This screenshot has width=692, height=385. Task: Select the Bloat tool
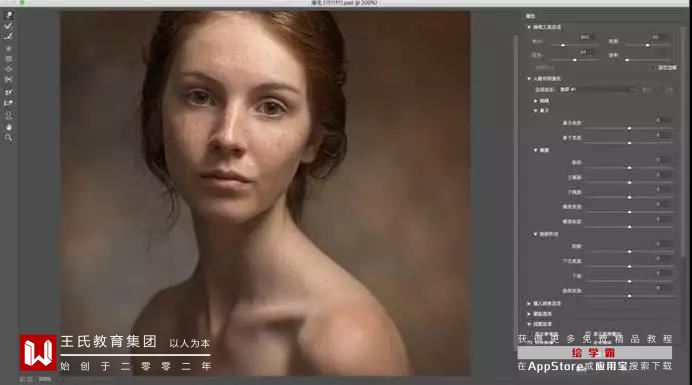tap(8, 69)
